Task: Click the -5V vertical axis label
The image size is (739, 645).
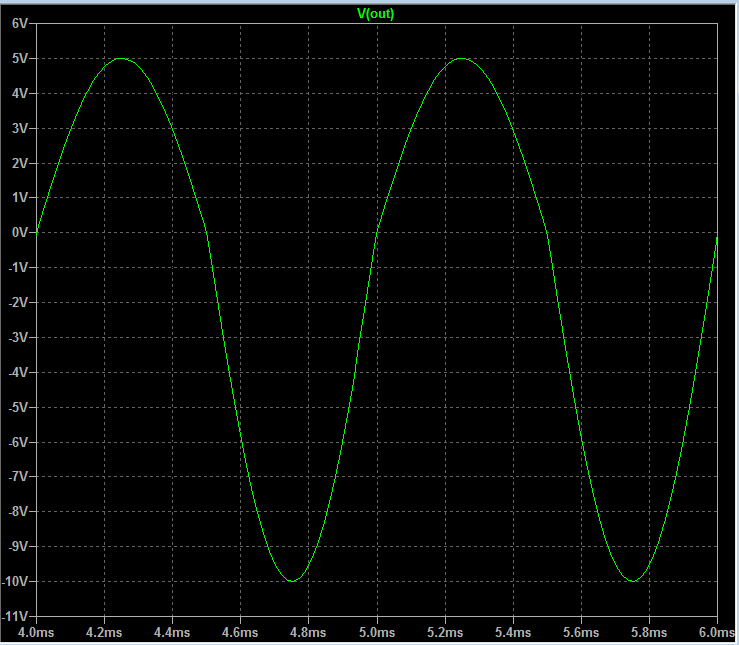Action: coord(19,407)
